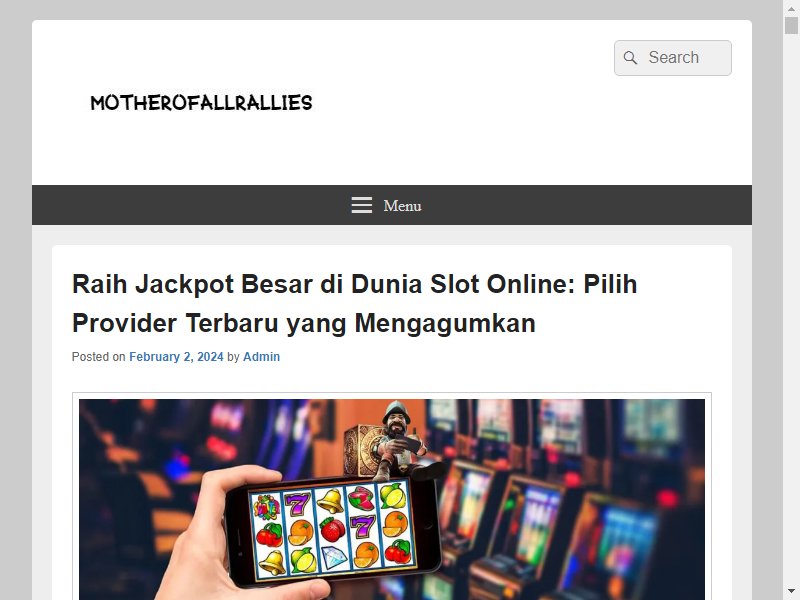Expand the Menu navigation label
The image size is (800, 600).
pyautogui.click(x=402, y=206)
